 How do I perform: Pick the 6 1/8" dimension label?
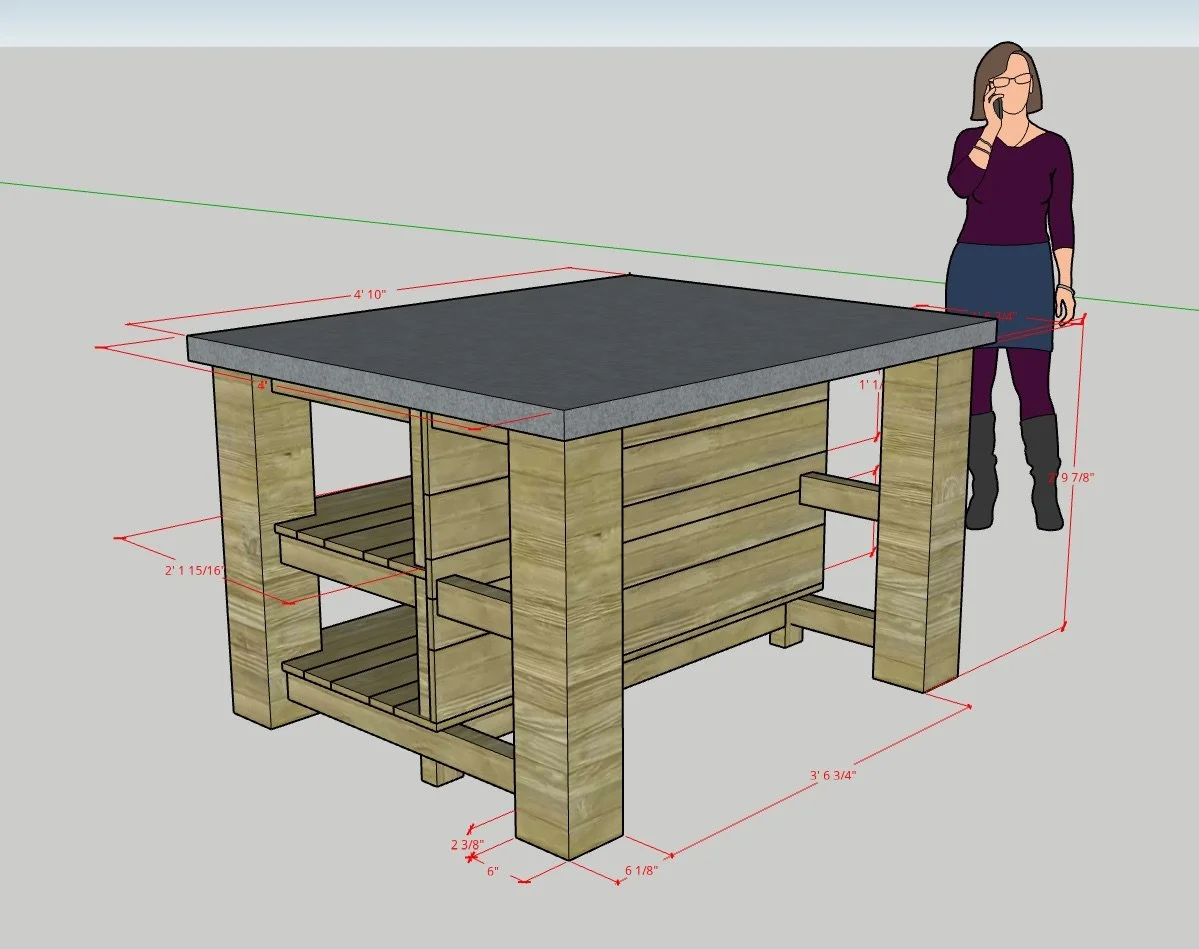(x=642, y=870)
